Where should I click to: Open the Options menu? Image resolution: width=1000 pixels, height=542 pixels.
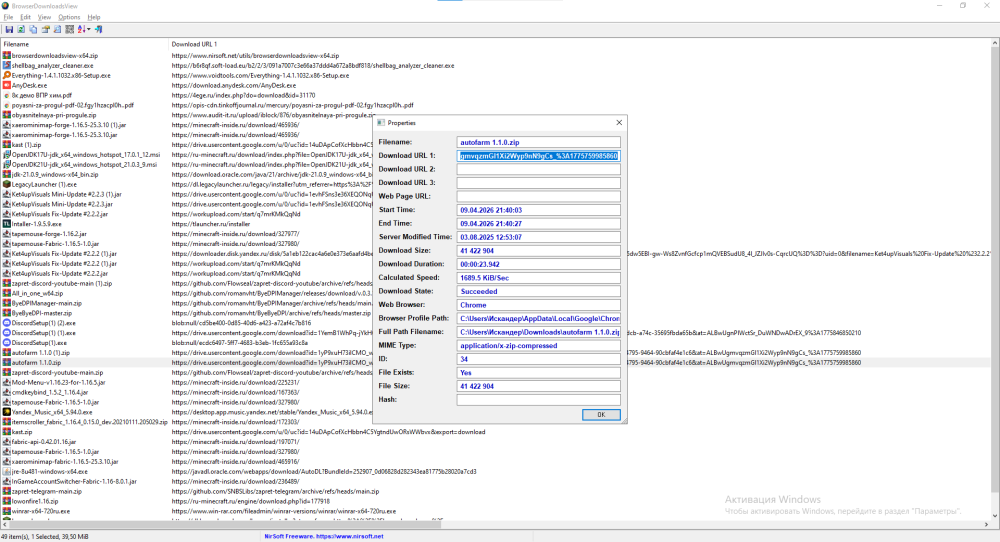[x=69, y=17]
